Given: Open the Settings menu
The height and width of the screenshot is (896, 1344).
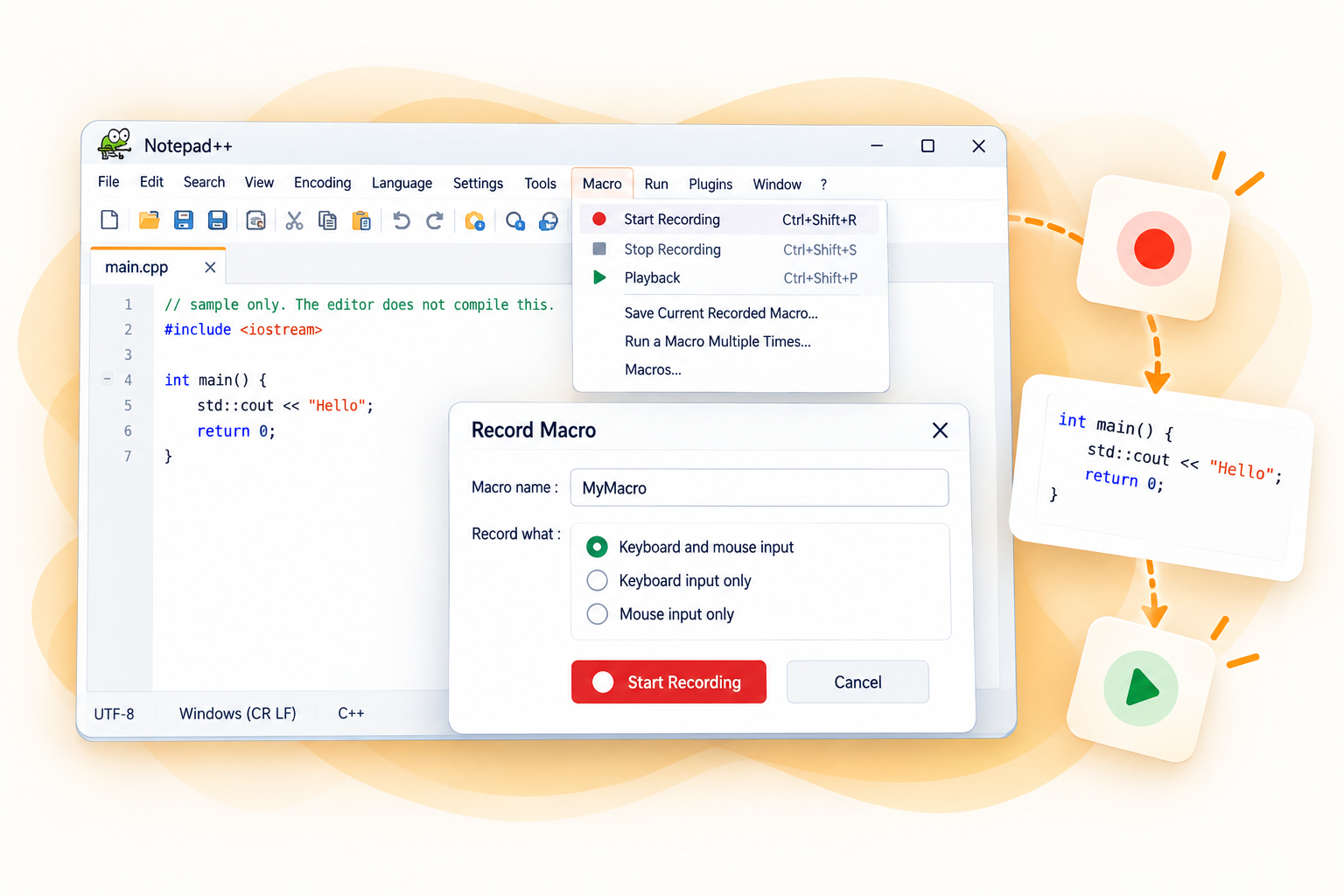Looking at the screenshot, I should coord(478,183).
